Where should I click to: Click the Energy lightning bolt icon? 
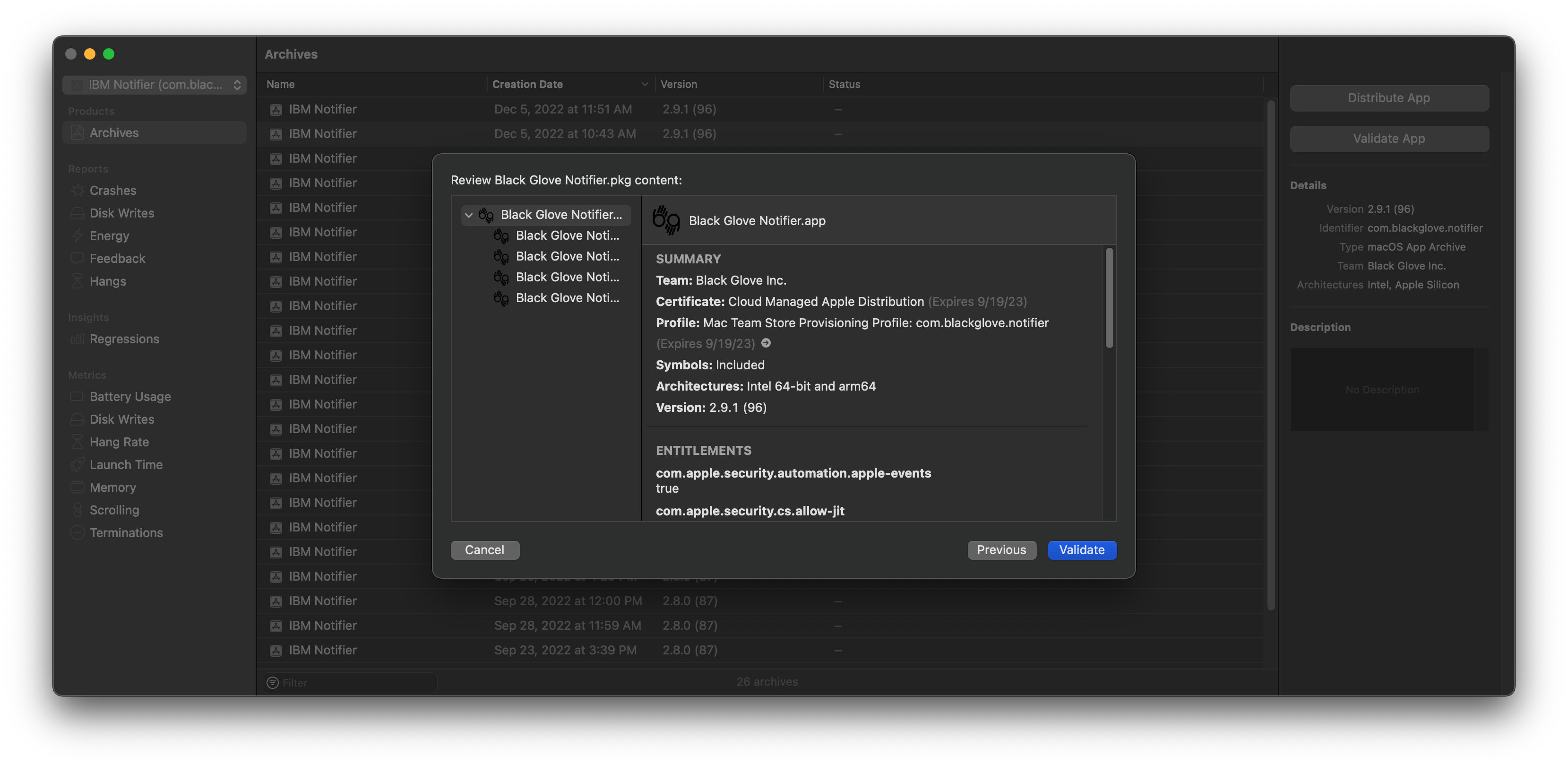click(78, 235)
